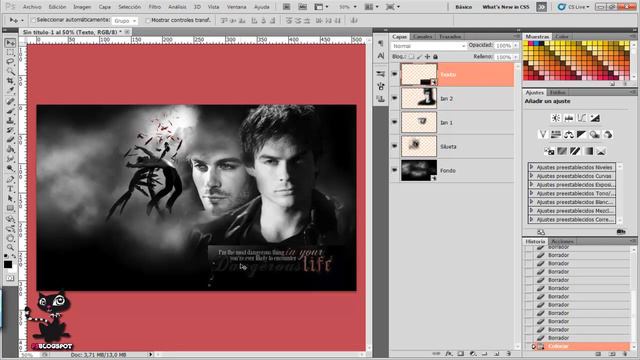640x360 pixels.
Task: Add a Brightness/Contrast adjustment
Action: click(556, 118)
